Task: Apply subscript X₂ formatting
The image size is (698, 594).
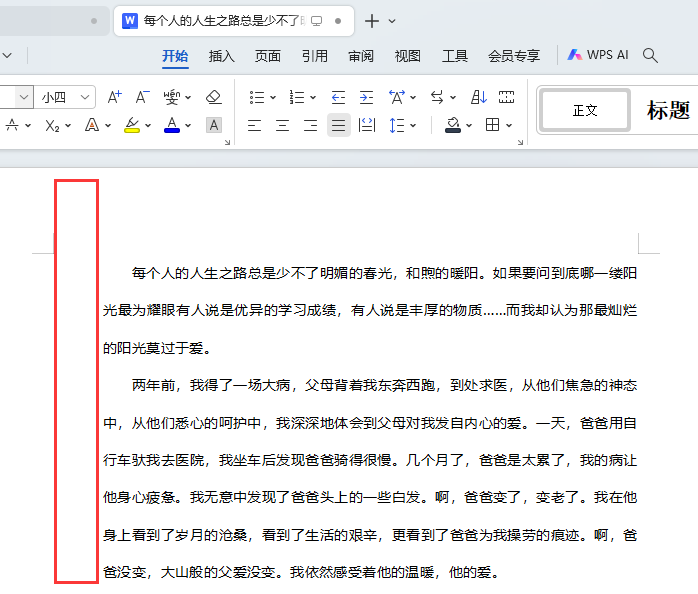Action: [x=52, y=126]
